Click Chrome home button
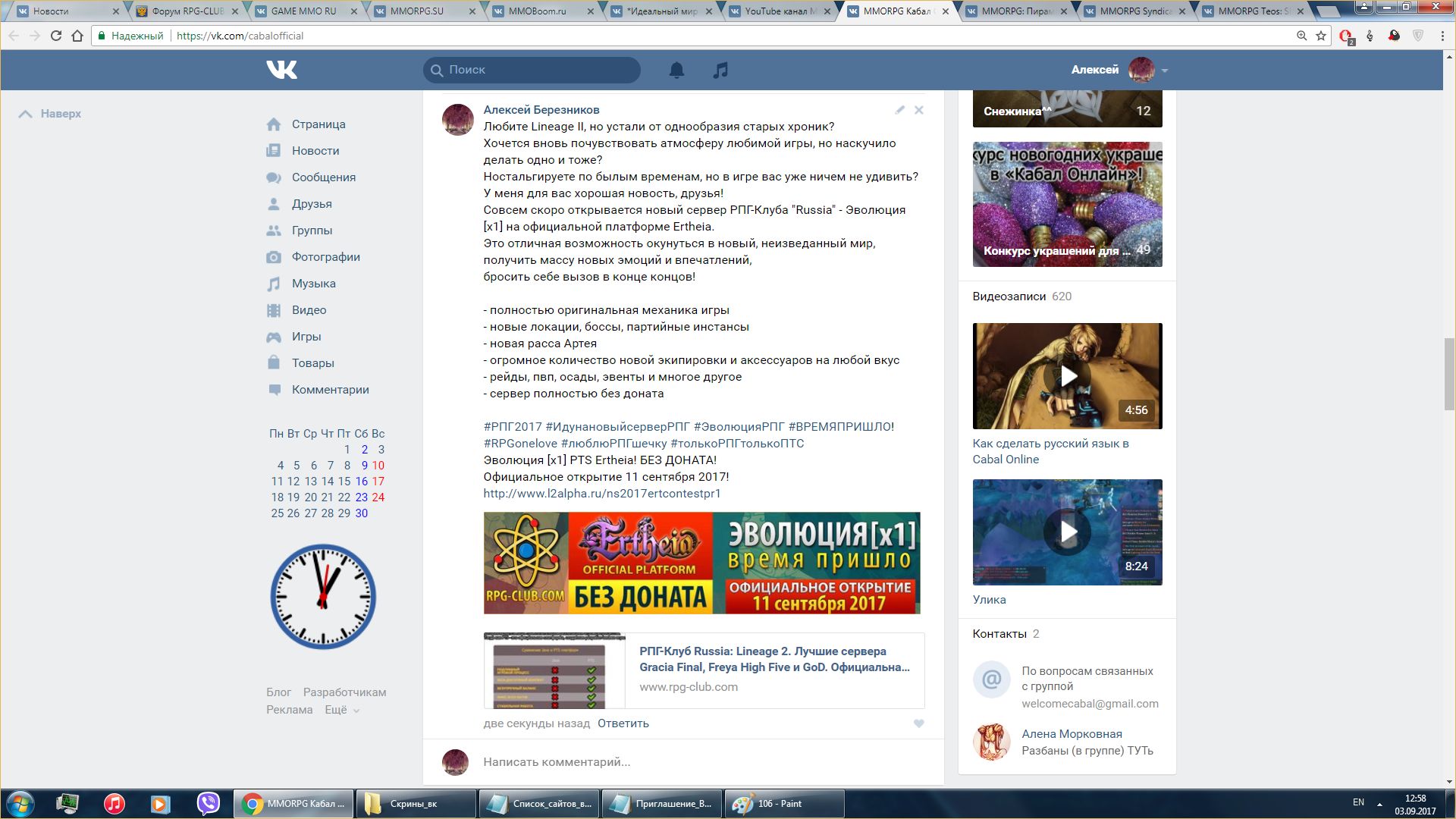1456x819 pixels. coord(77,36)
